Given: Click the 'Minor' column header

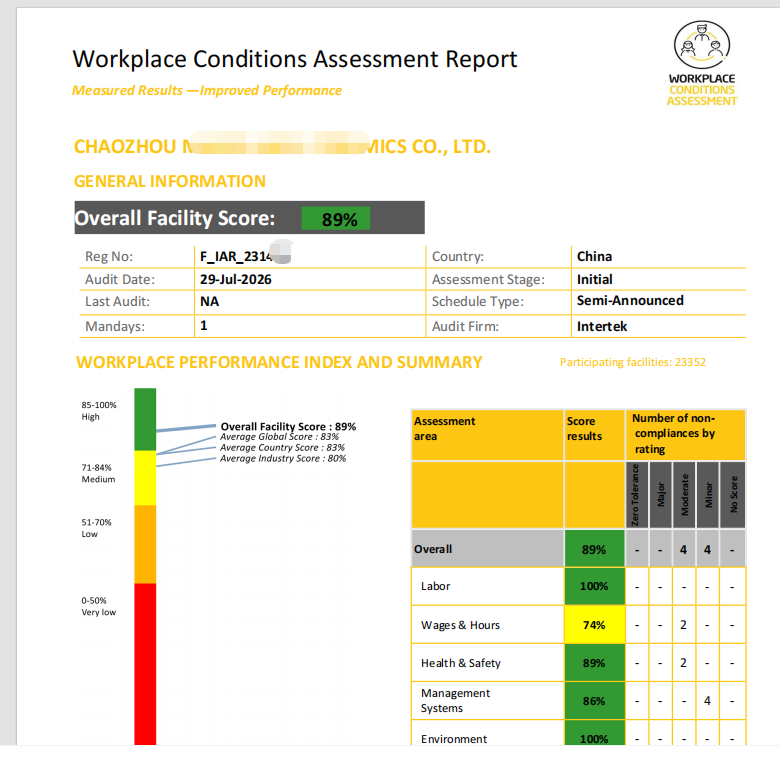Looking at the screenshot, I should [x=708, y=494].
